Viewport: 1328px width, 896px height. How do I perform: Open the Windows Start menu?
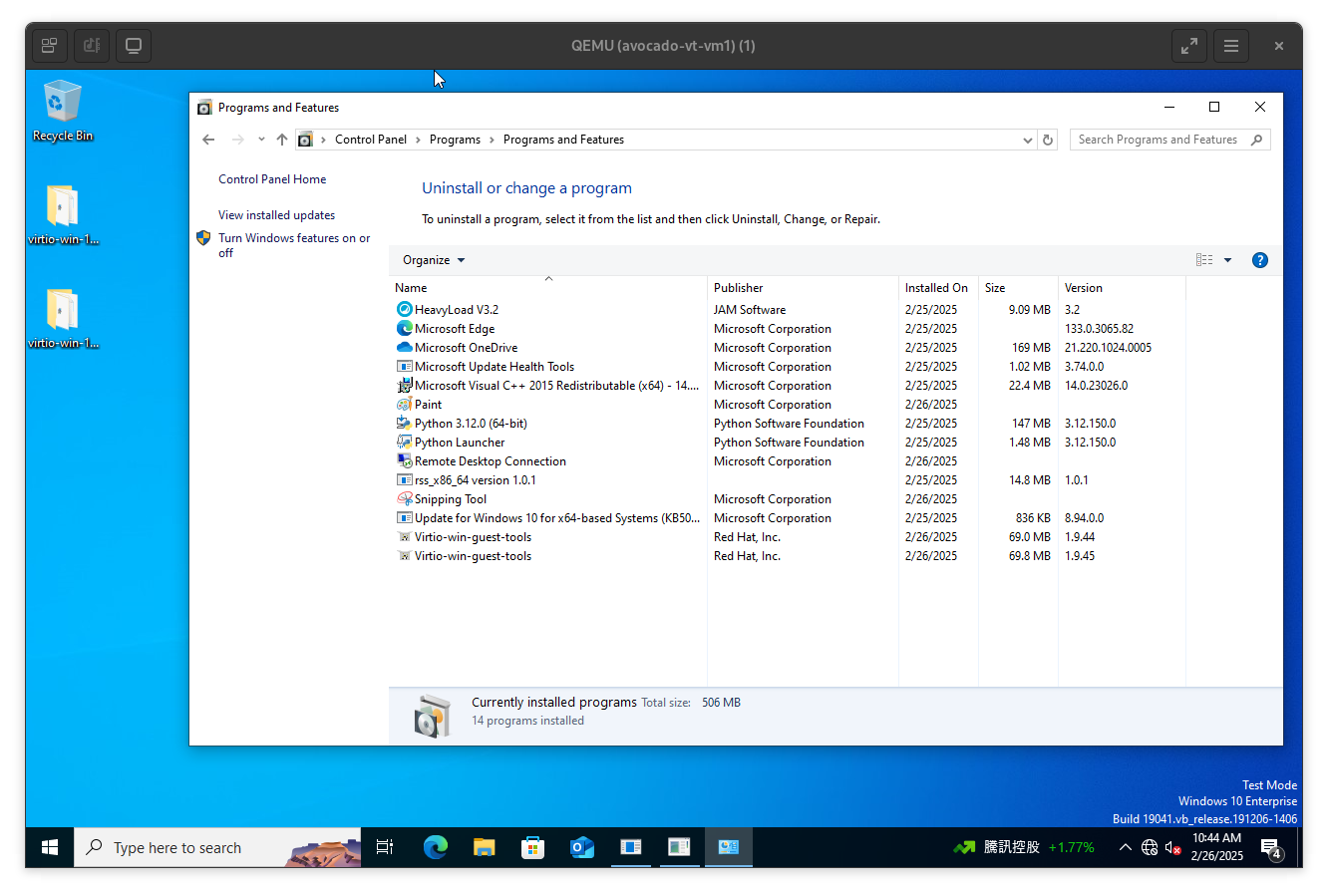50,847
